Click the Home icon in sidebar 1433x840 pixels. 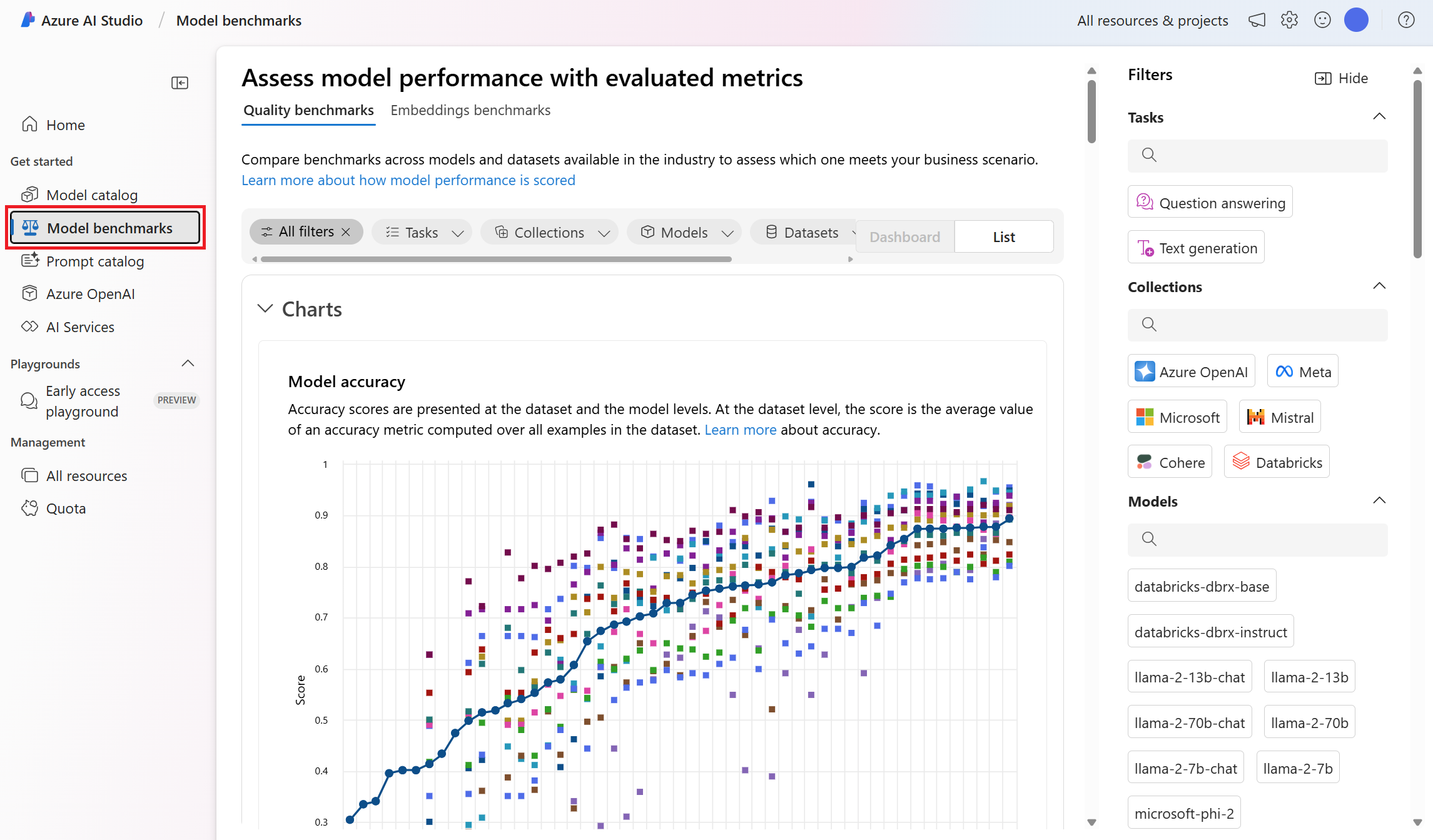click(x=31, y=124)
